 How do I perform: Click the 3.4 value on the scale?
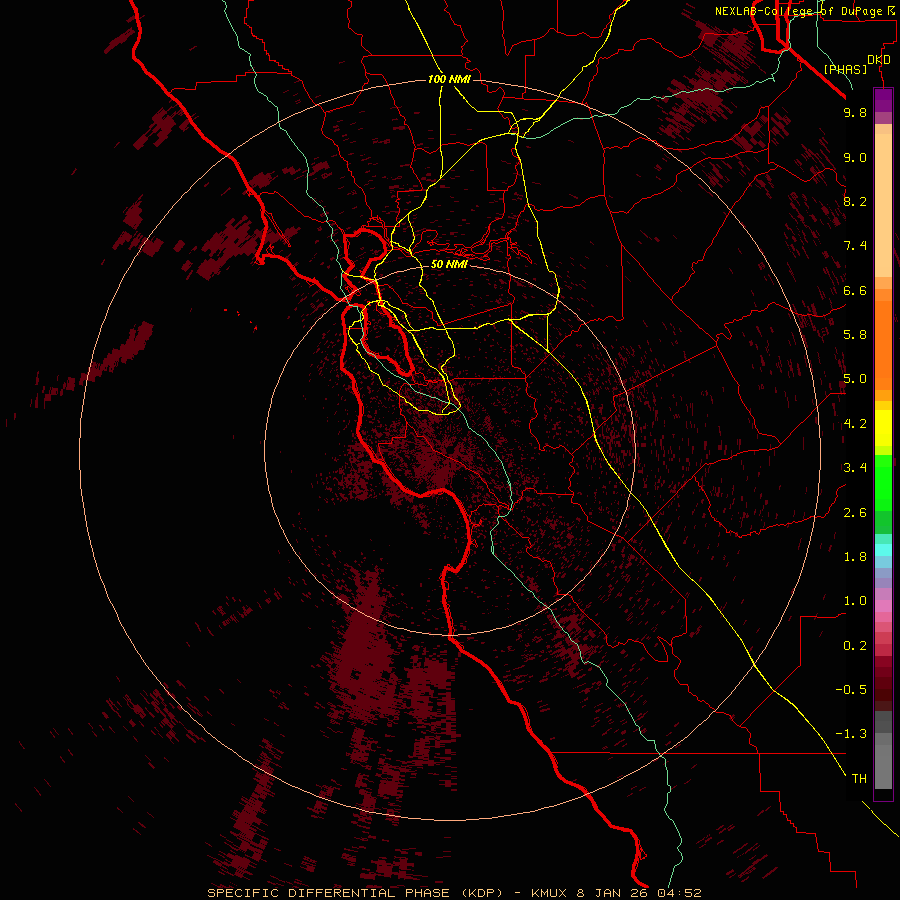[855, 468]
